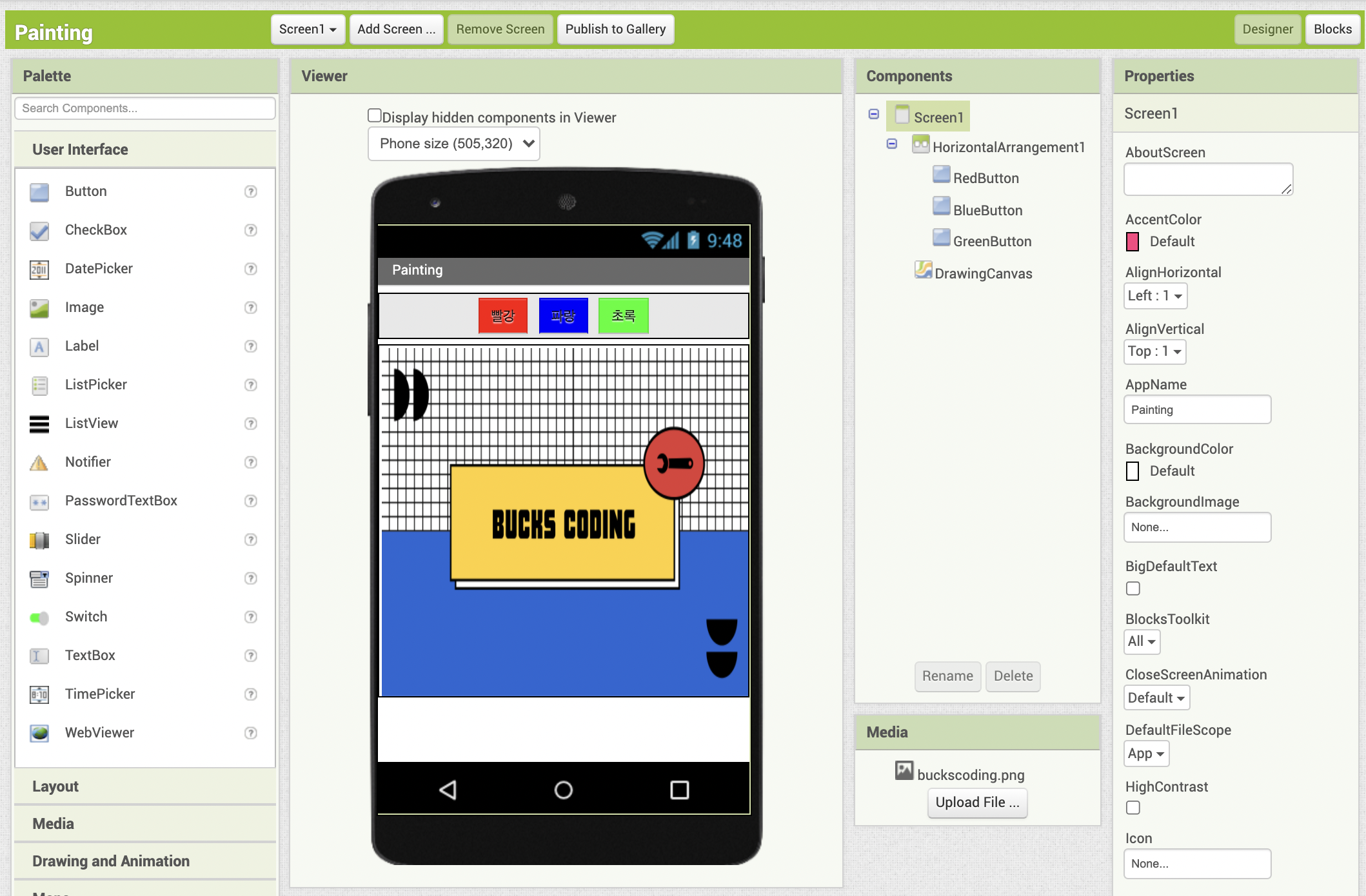Screen dimensions: 1366x896
Task: Click AboutScreen input field
Action: click(1207, 180)
